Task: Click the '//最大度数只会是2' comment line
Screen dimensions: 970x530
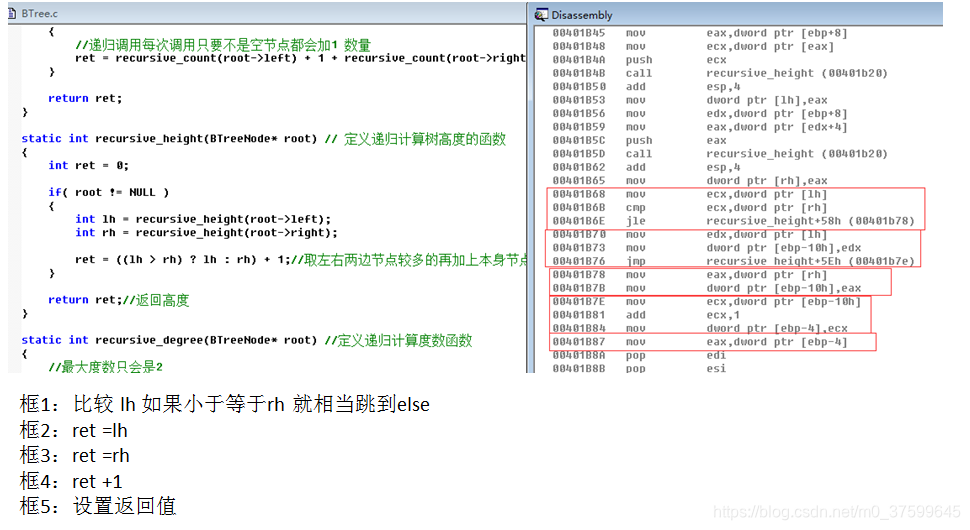Action: (106, 367)
